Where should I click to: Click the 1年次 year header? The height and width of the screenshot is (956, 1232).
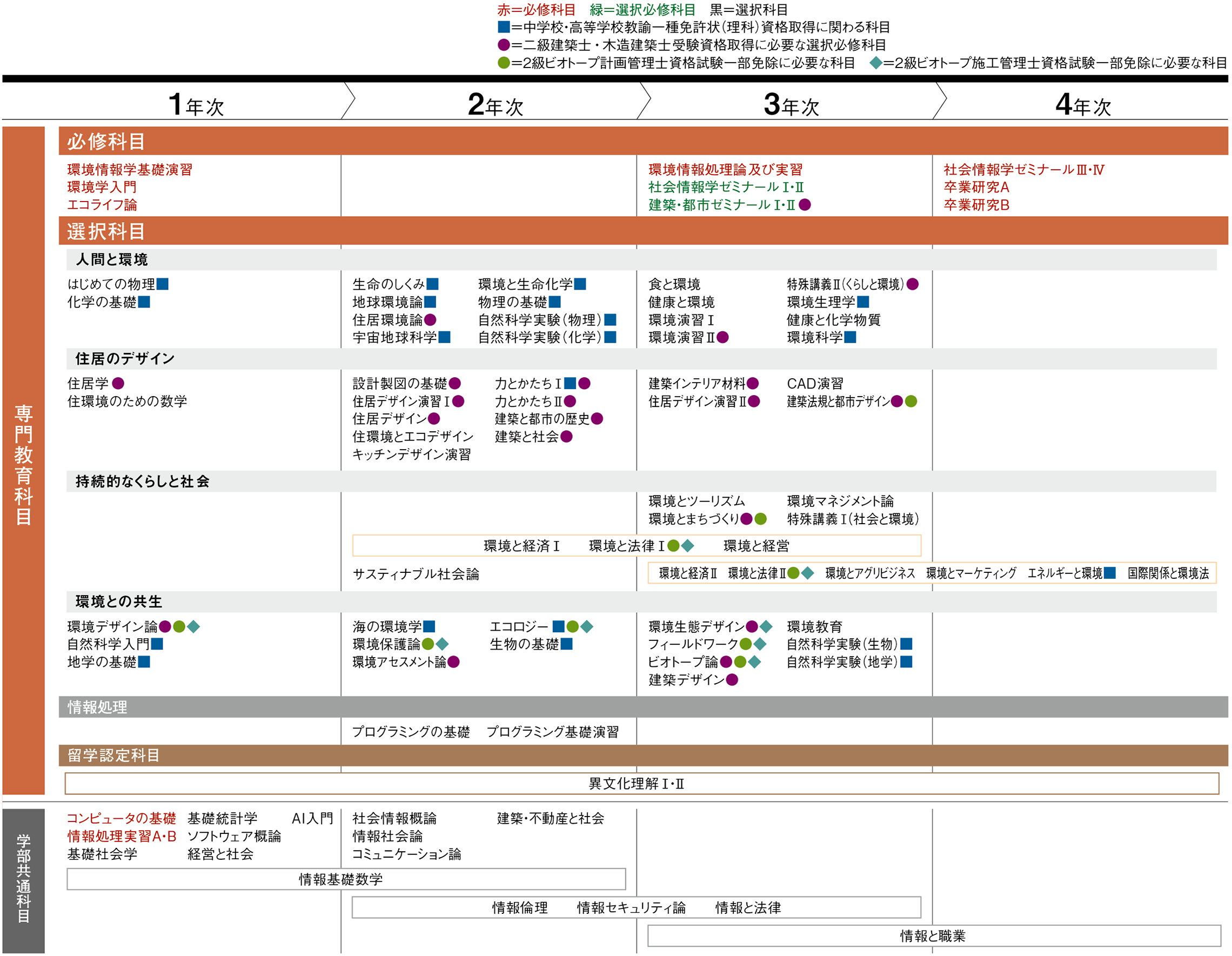pyautogui.click(x=196, y=105)
